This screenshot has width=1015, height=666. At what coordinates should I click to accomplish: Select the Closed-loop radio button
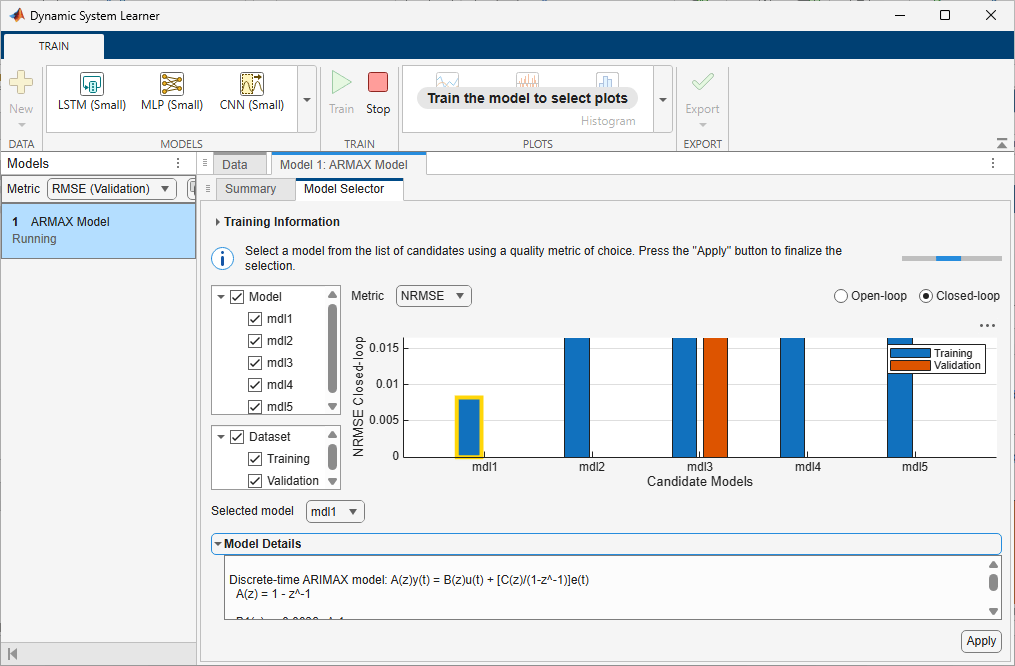(926, 296)
